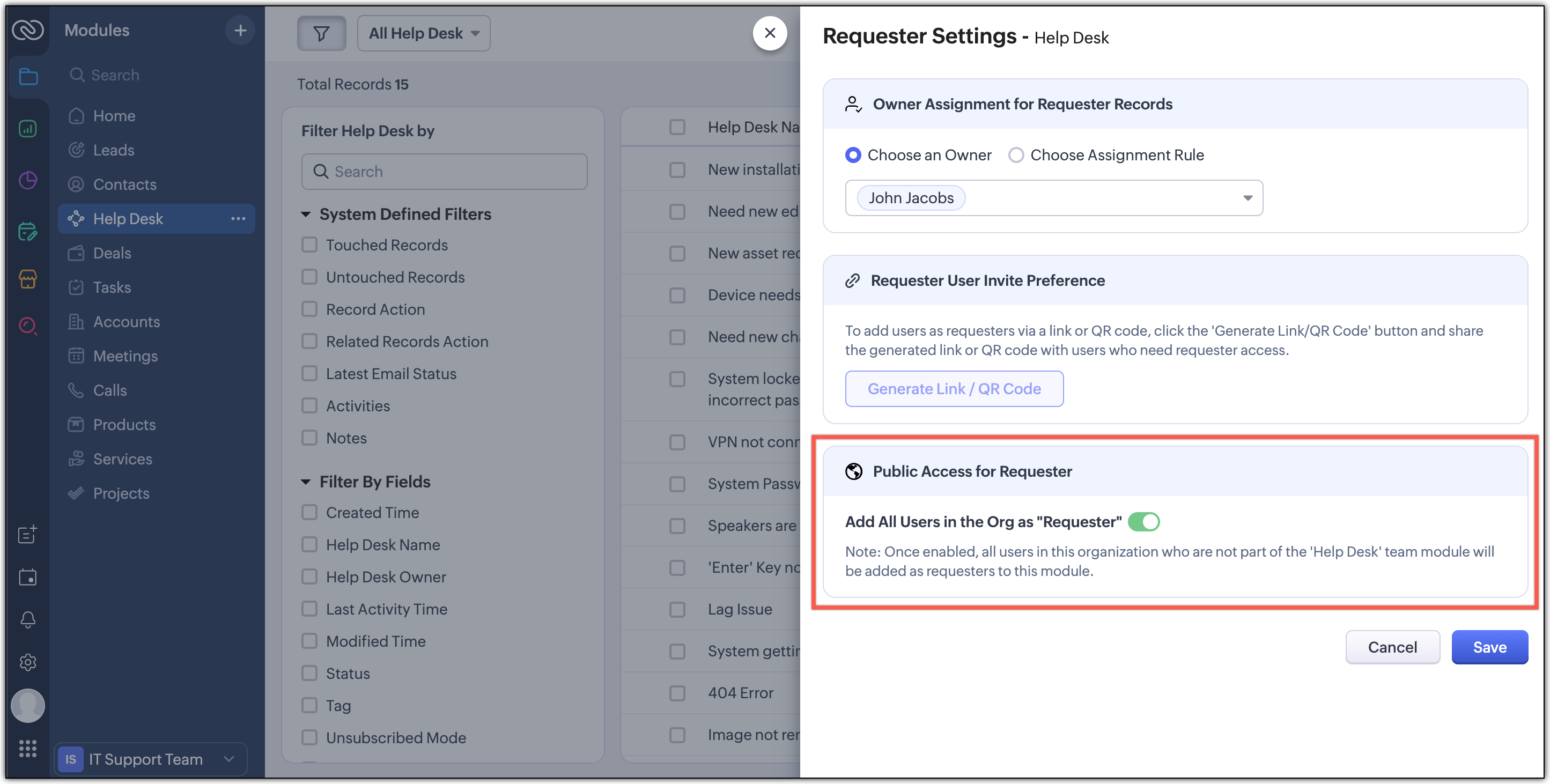This screenshot has width=1550, height=784.
Task: Click the user profile avatar
Action: point(28,706)
